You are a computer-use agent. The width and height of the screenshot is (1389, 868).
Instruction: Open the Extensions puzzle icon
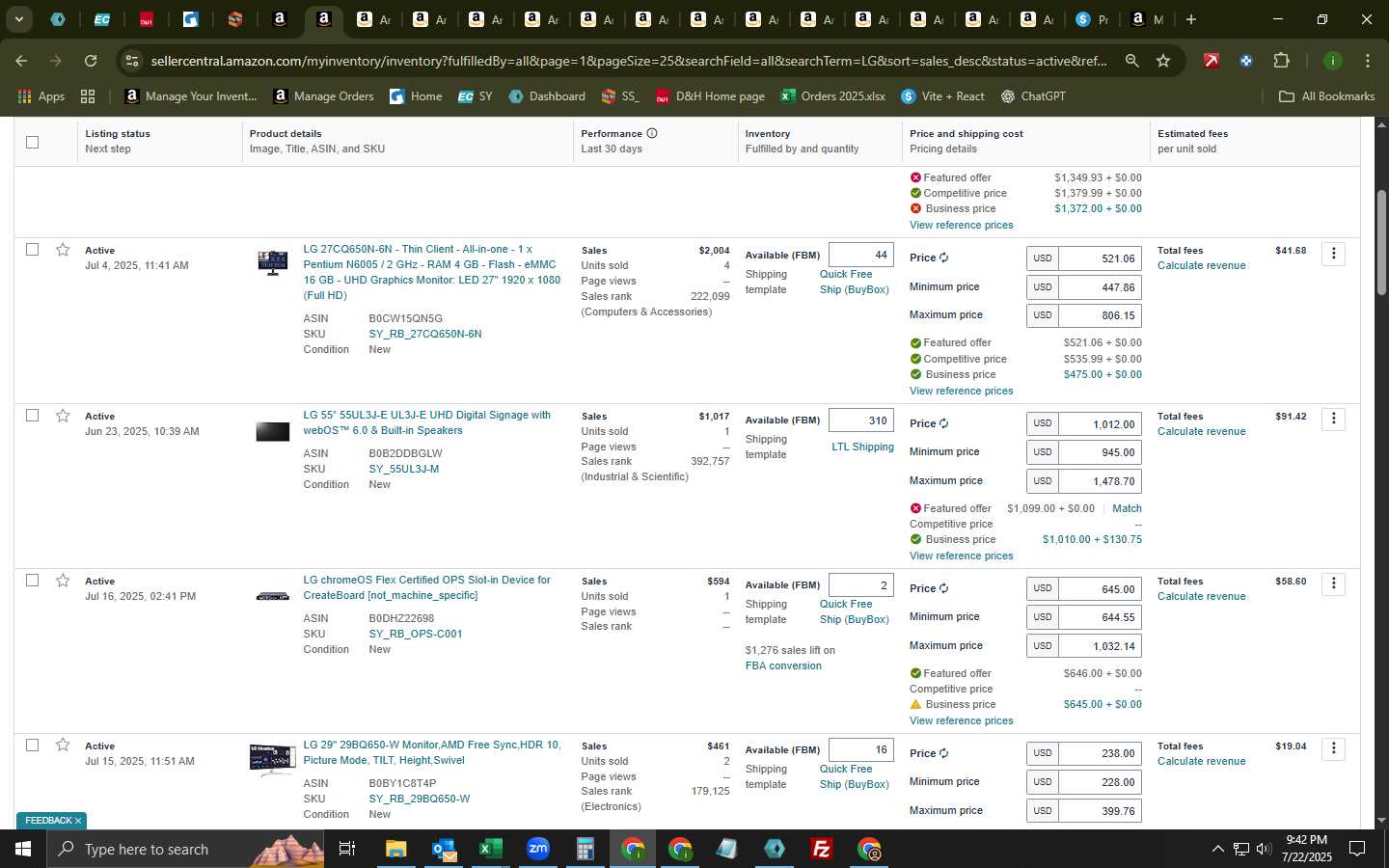[x=1281, y=61]
